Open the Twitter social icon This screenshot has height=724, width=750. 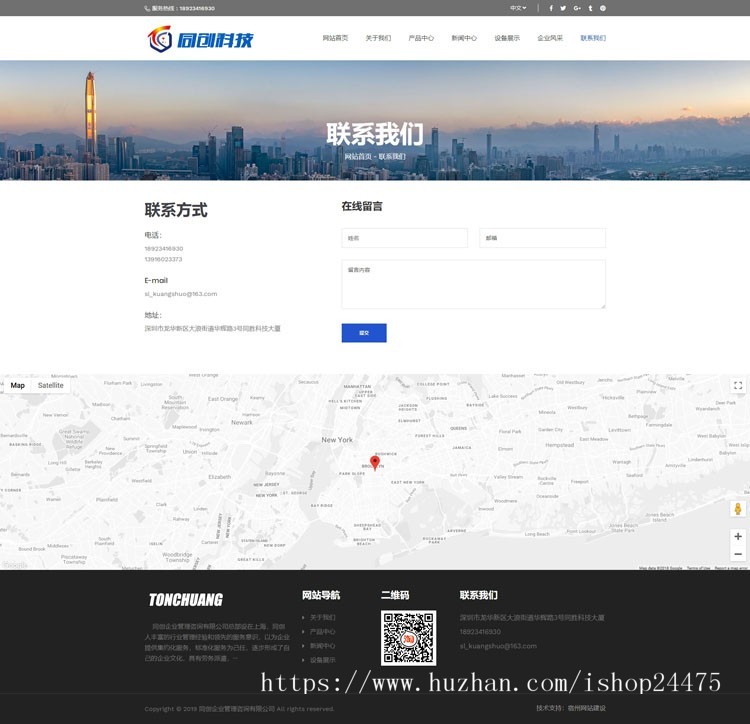click(563, 8)
